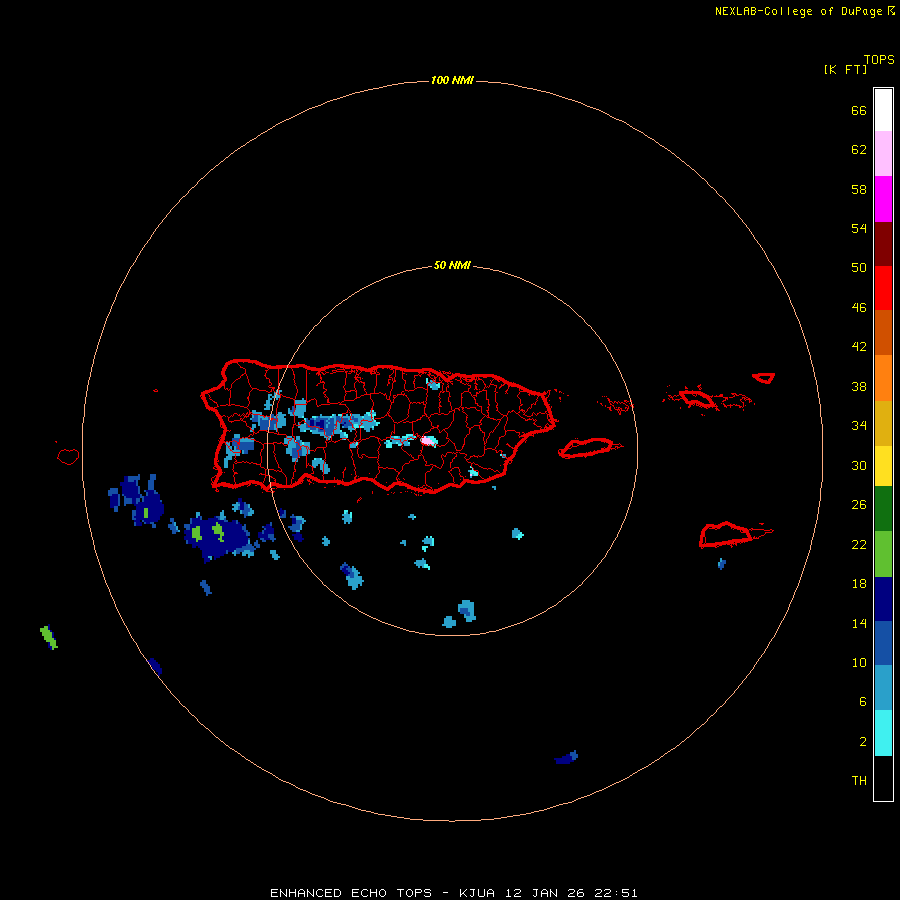Click the "[K FT]" units label

[x=845, y=69]
